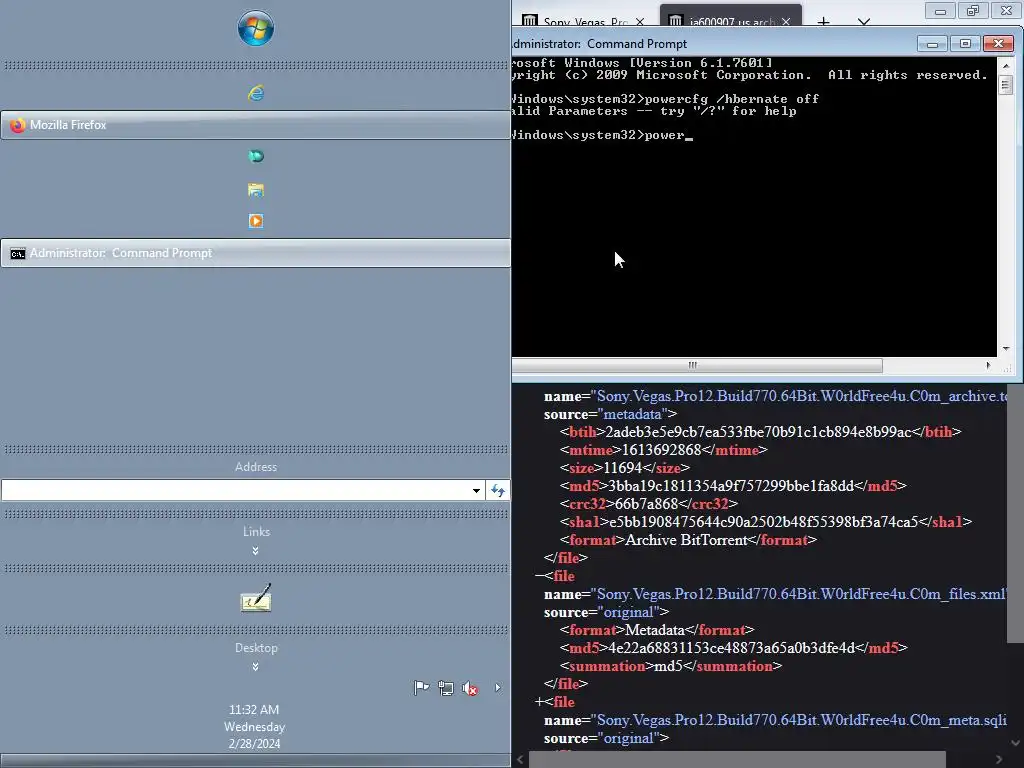Click the Command Prompt vertical scrollbar thumb

(1006, 85)
